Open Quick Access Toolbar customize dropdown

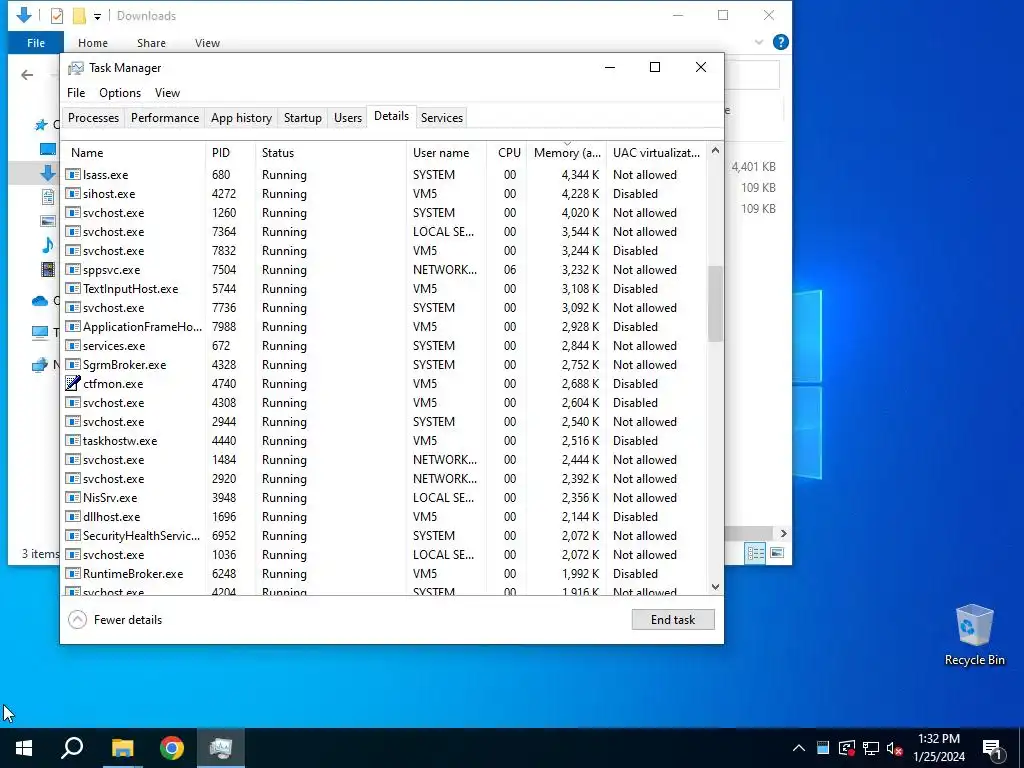pyautogui.click(x=97, y=16)
